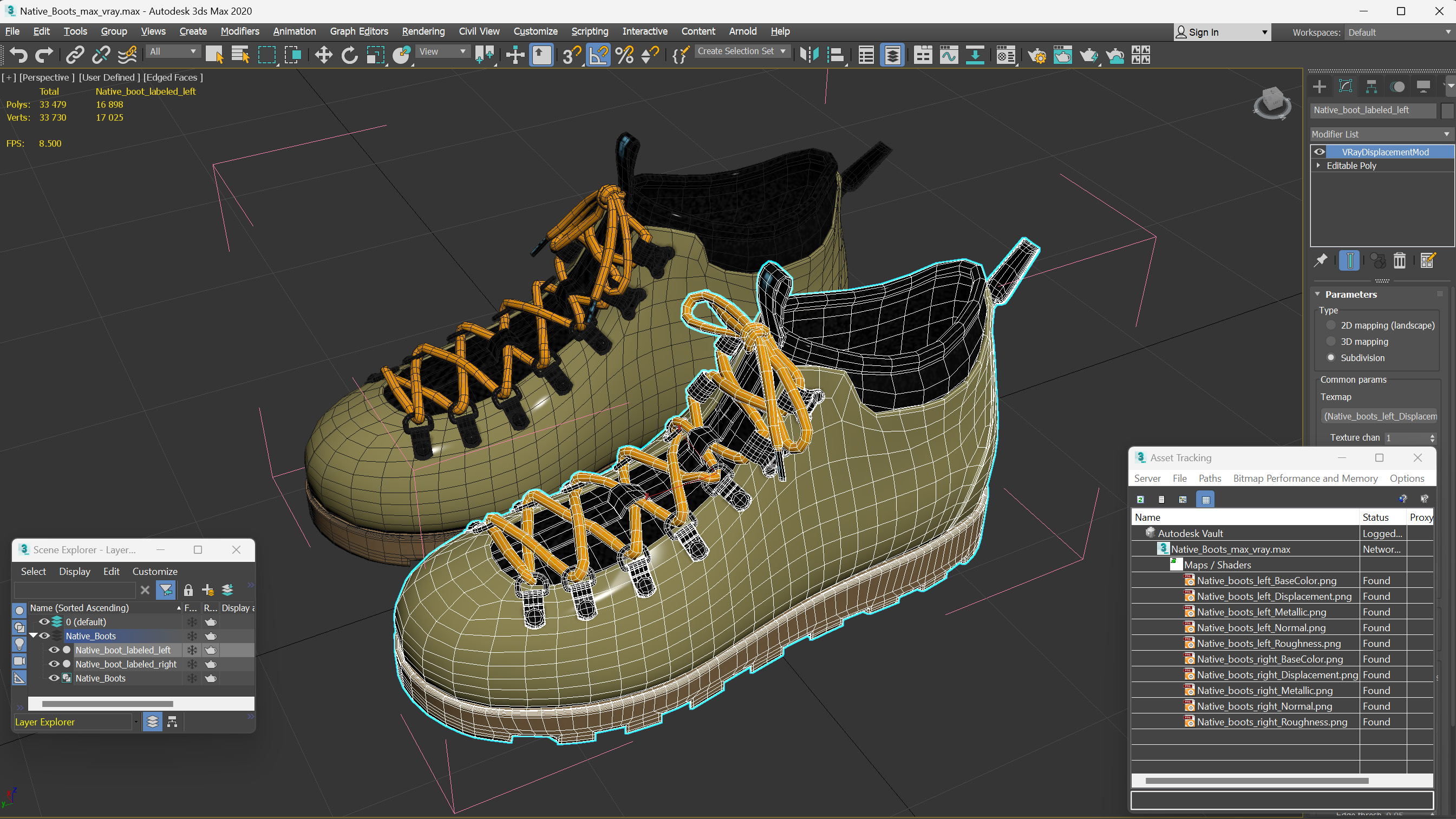Select Native_boots_left_Normal.png in Asset Tracking
The height and width of the screenshot is (819, 1456).
[x=1261, y=627]
